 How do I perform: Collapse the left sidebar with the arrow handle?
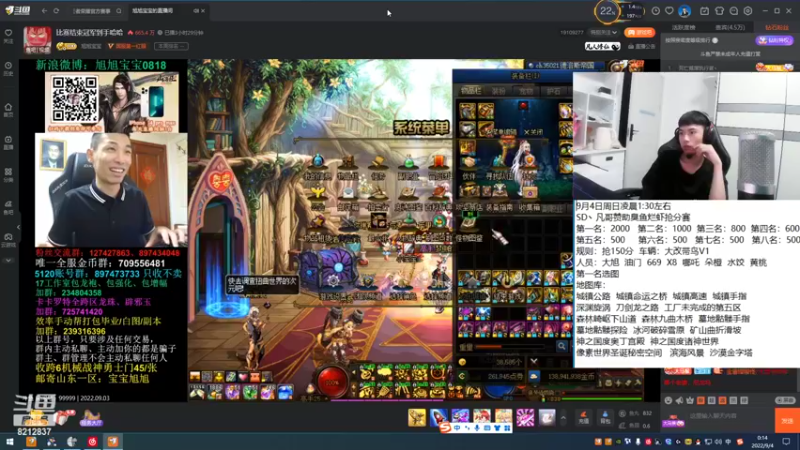(18, 227)
